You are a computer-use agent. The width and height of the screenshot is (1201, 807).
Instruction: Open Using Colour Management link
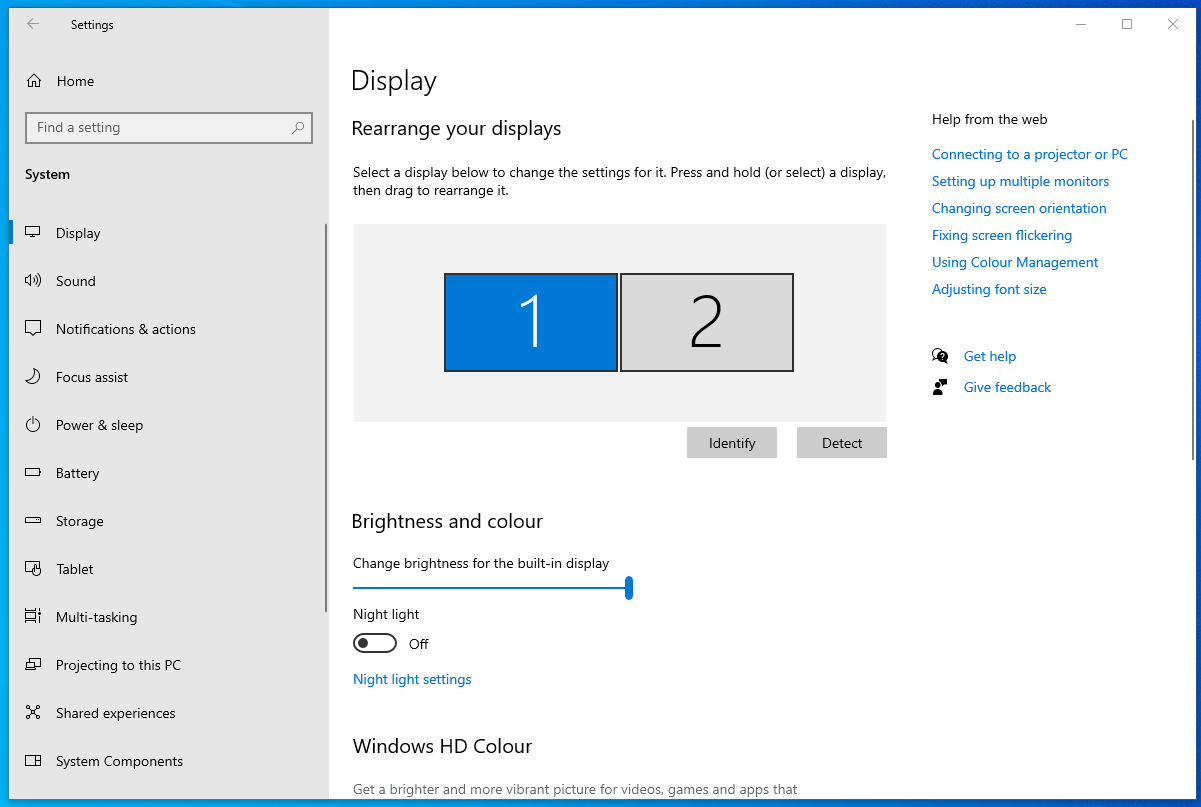click(x=1015, y=262)
